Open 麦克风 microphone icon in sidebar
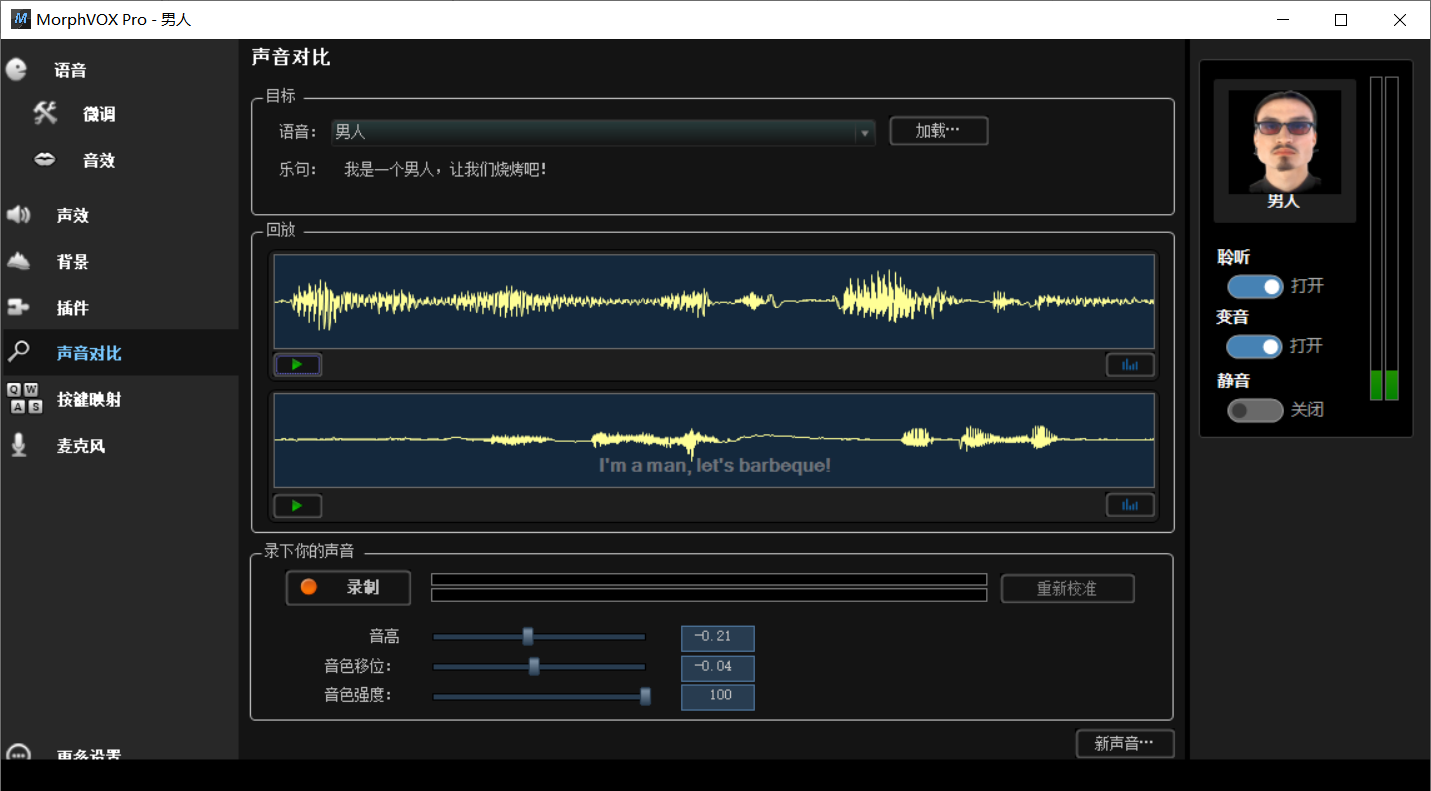This screenshot has width=1431, height=791. (x=19, y=445)
